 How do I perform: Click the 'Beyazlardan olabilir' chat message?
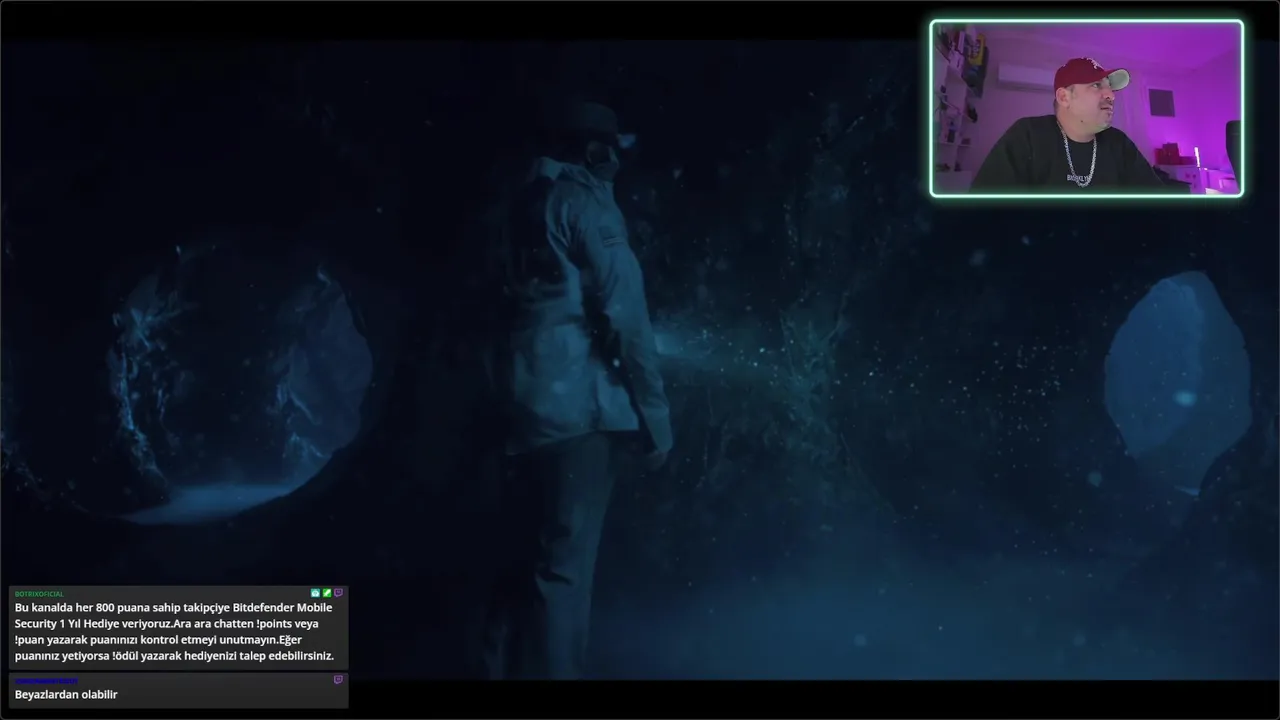pos(66,695)
